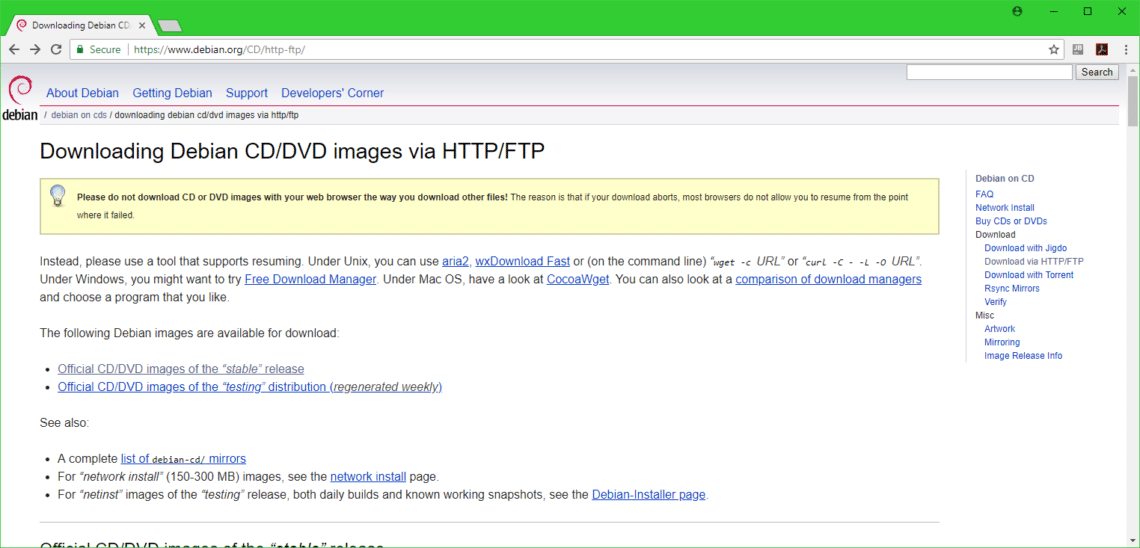
Task: Open the aria2 link
Action: point(455,261)
